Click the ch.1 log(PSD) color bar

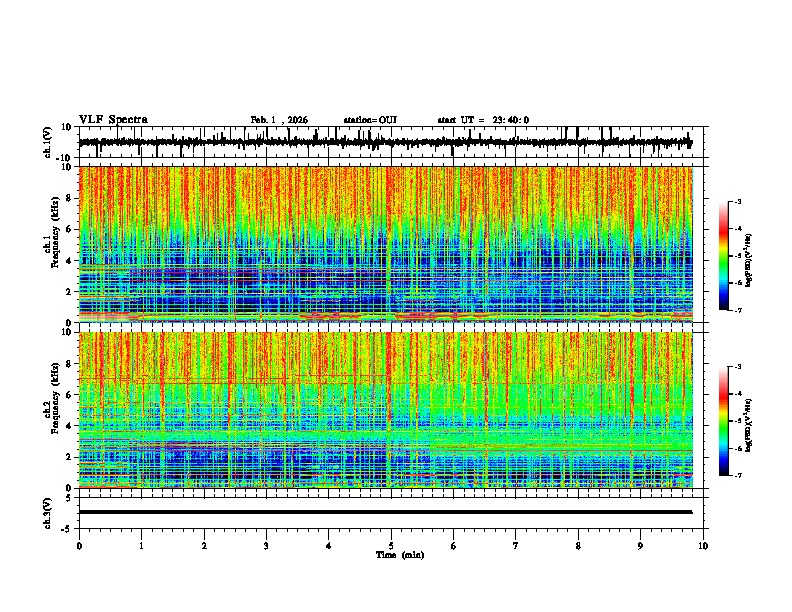[724, 256]
